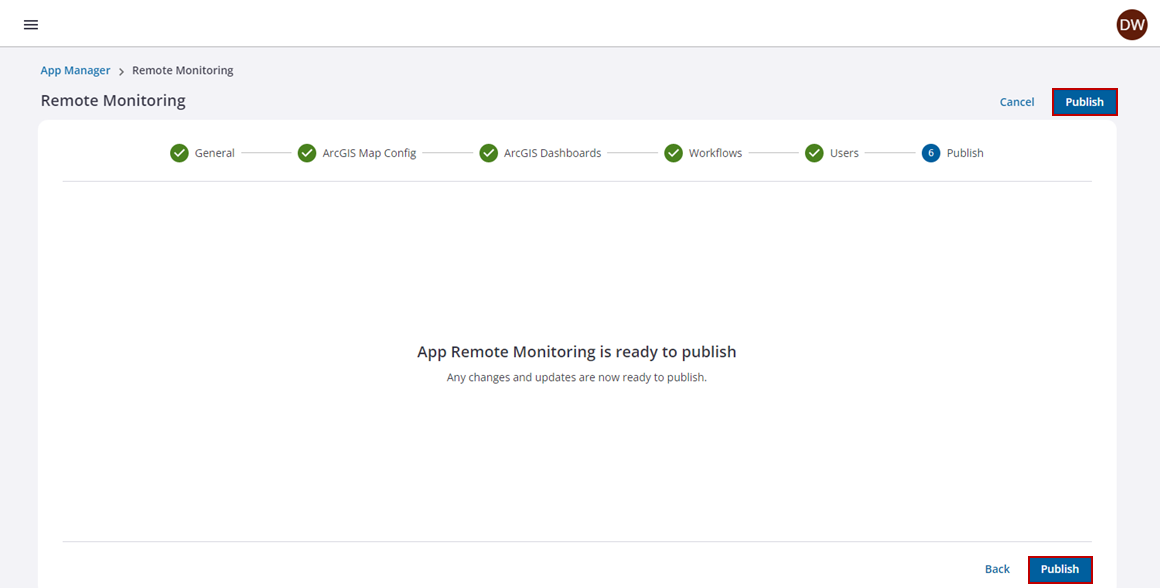Click the Users step checkmark icon
Screen dimensions: 1160x588
coord(814,153)
